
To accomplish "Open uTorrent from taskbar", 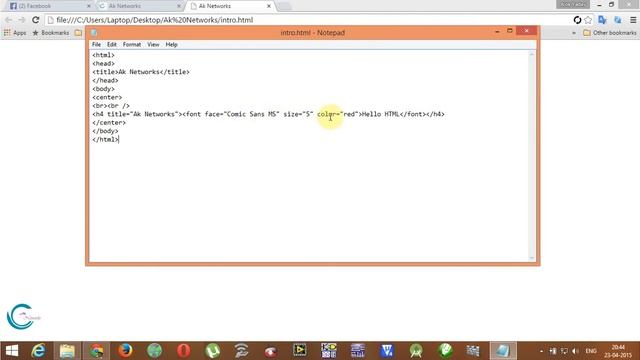I will tap(213, 351).
